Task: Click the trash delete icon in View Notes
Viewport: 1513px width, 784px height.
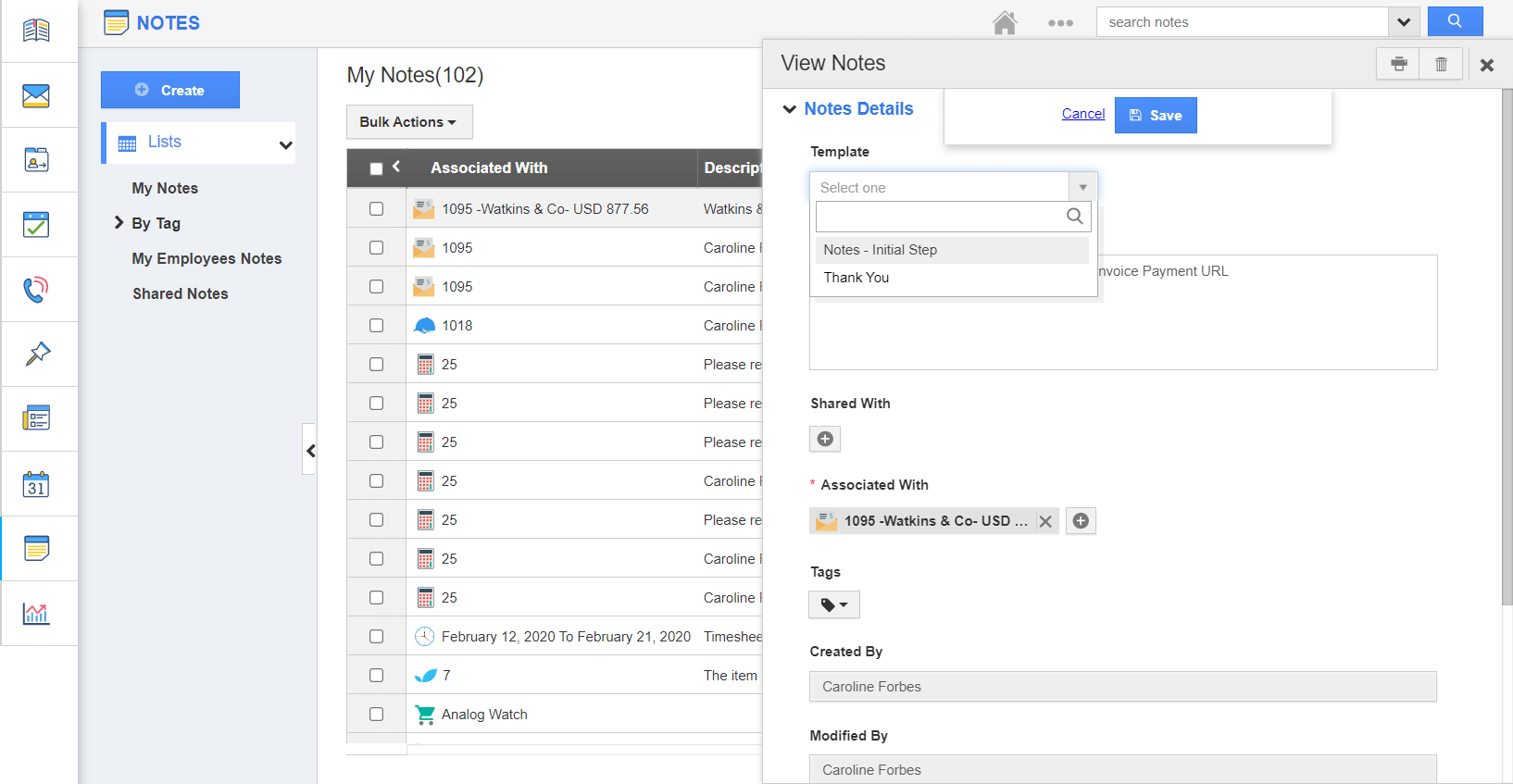Action: coord(1441,64)
